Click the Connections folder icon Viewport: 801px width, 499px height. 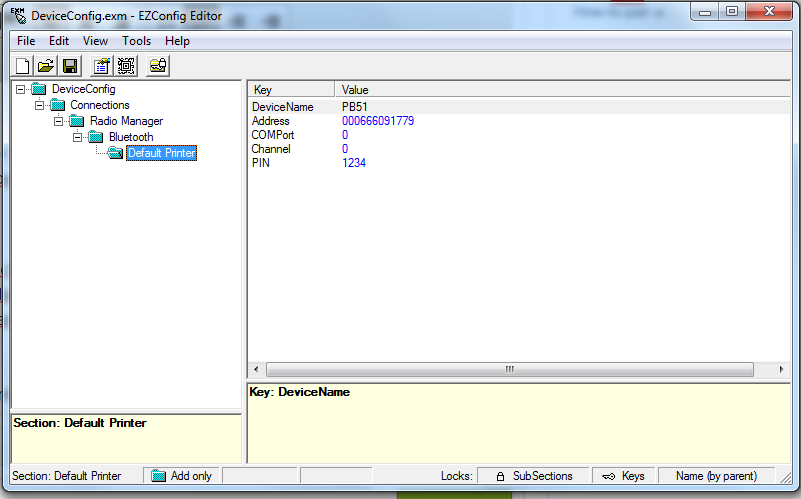point(57,105)
